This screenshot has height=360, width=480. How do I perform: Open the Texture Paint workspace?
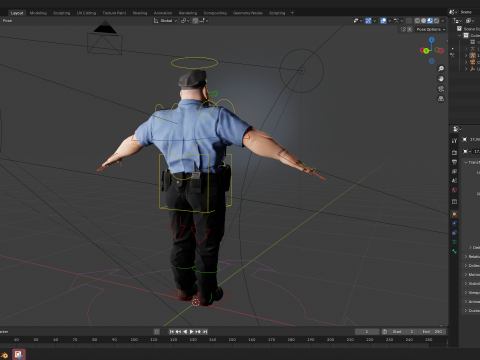114,13
